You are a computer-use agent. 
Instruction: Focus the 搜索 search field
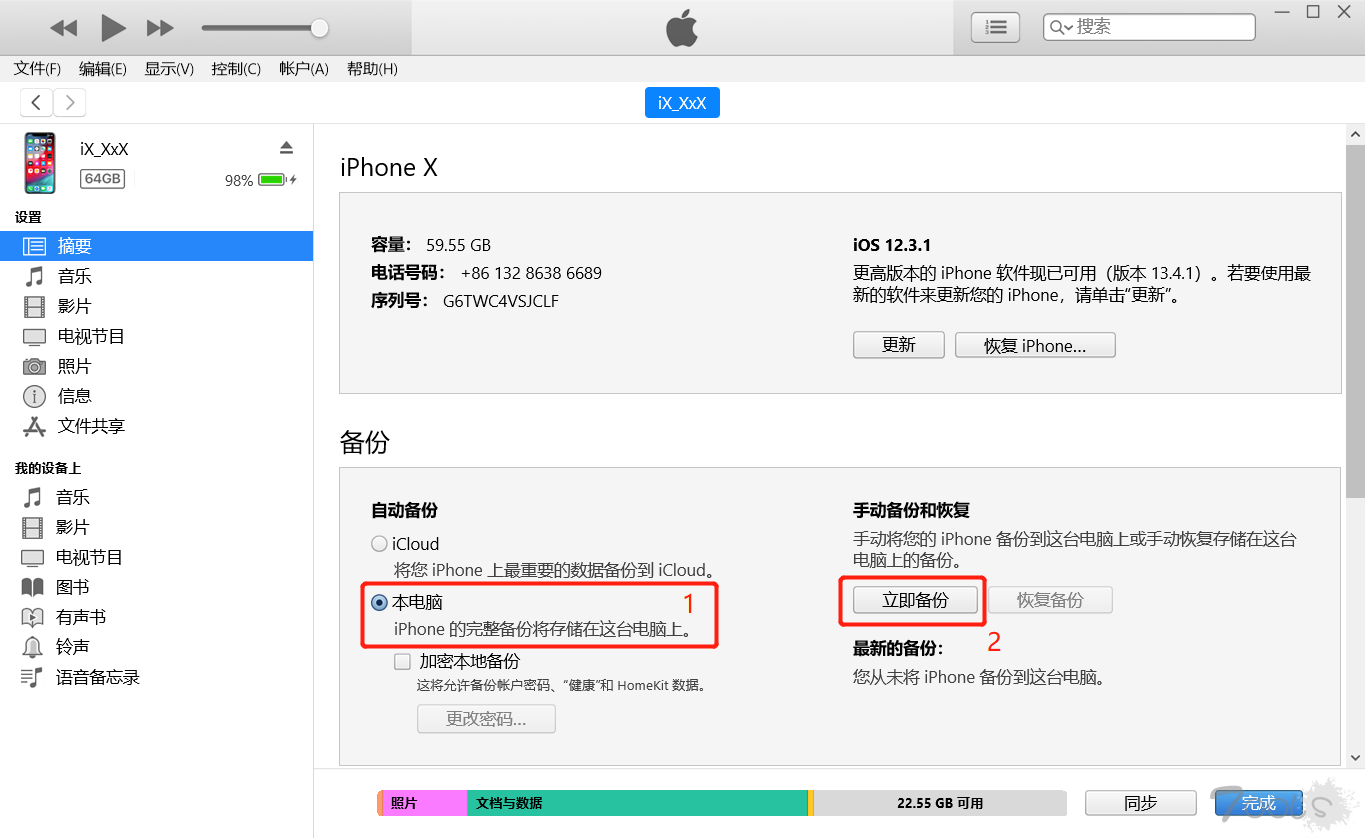[1149, 27]
